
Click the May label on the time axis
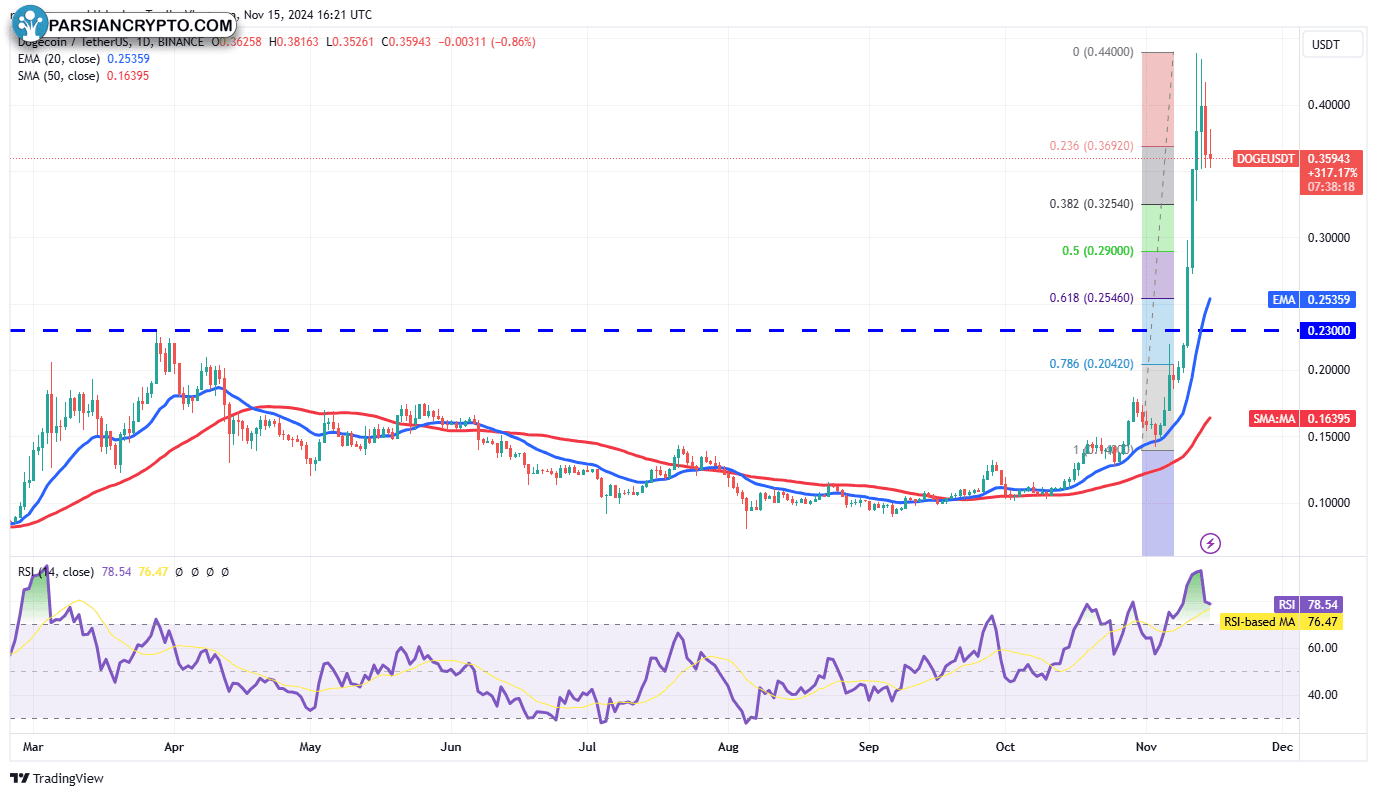click(x=310, y=746)
